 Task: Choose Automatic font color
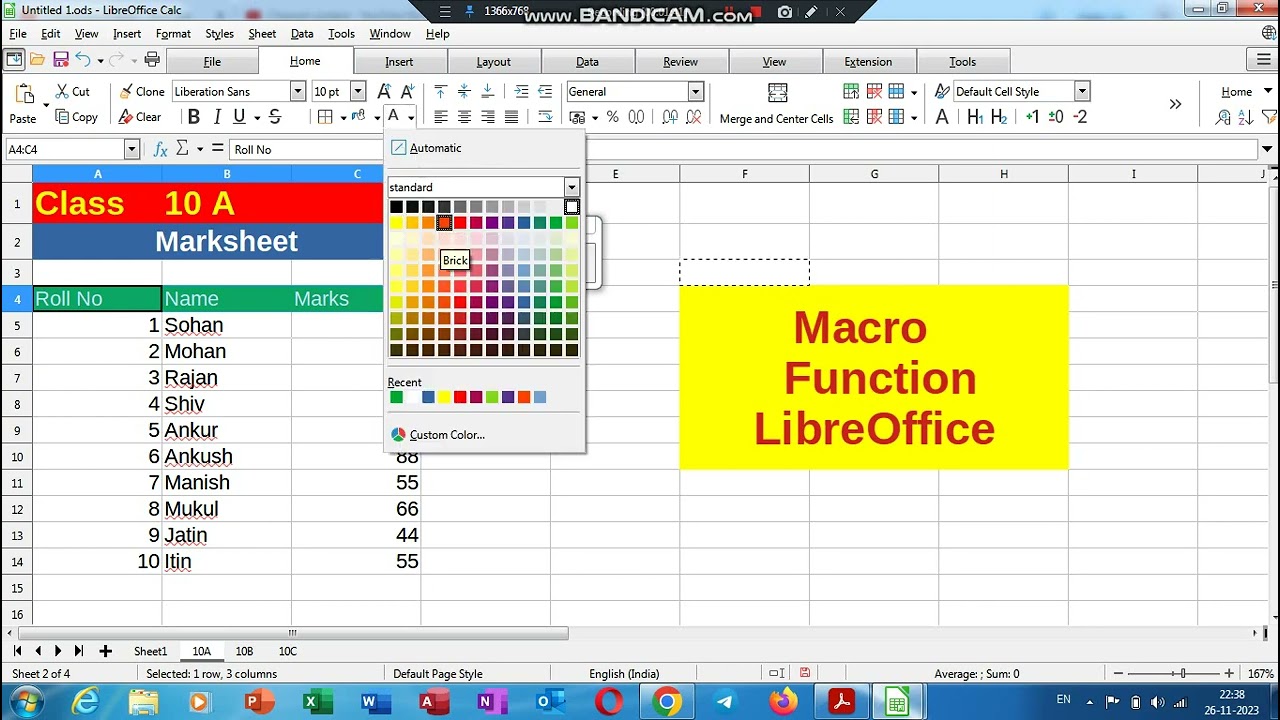coord(428,148)
